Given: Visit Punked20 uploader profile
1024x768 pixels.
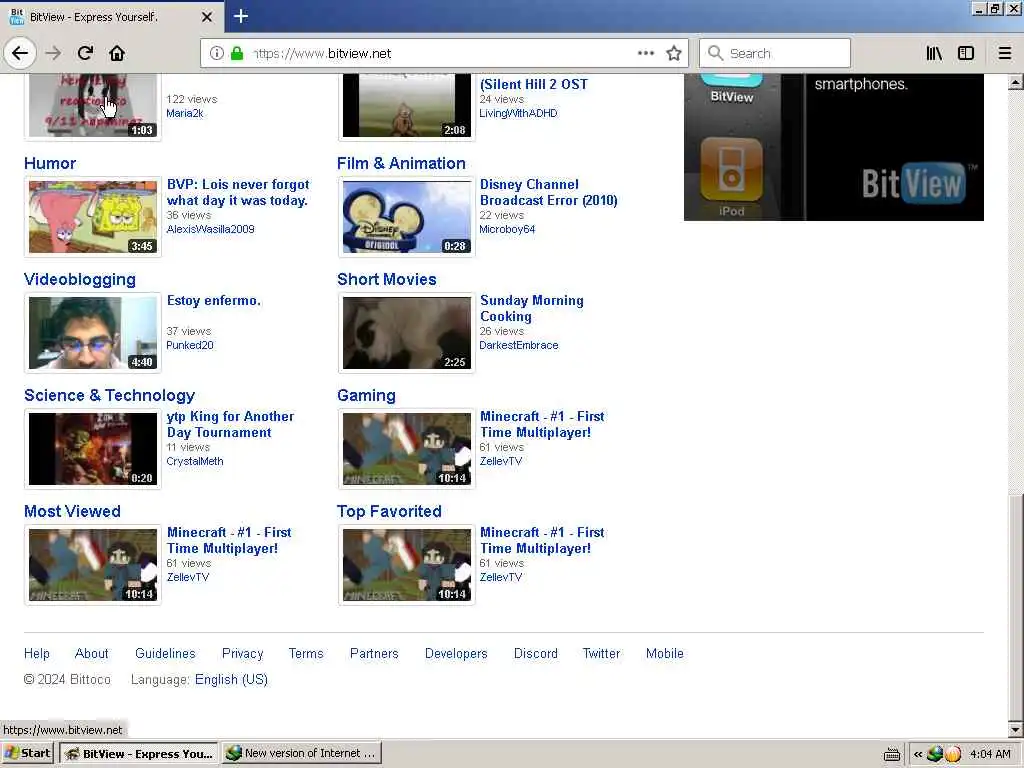Looking at the screenshot, I should point(189,345).
